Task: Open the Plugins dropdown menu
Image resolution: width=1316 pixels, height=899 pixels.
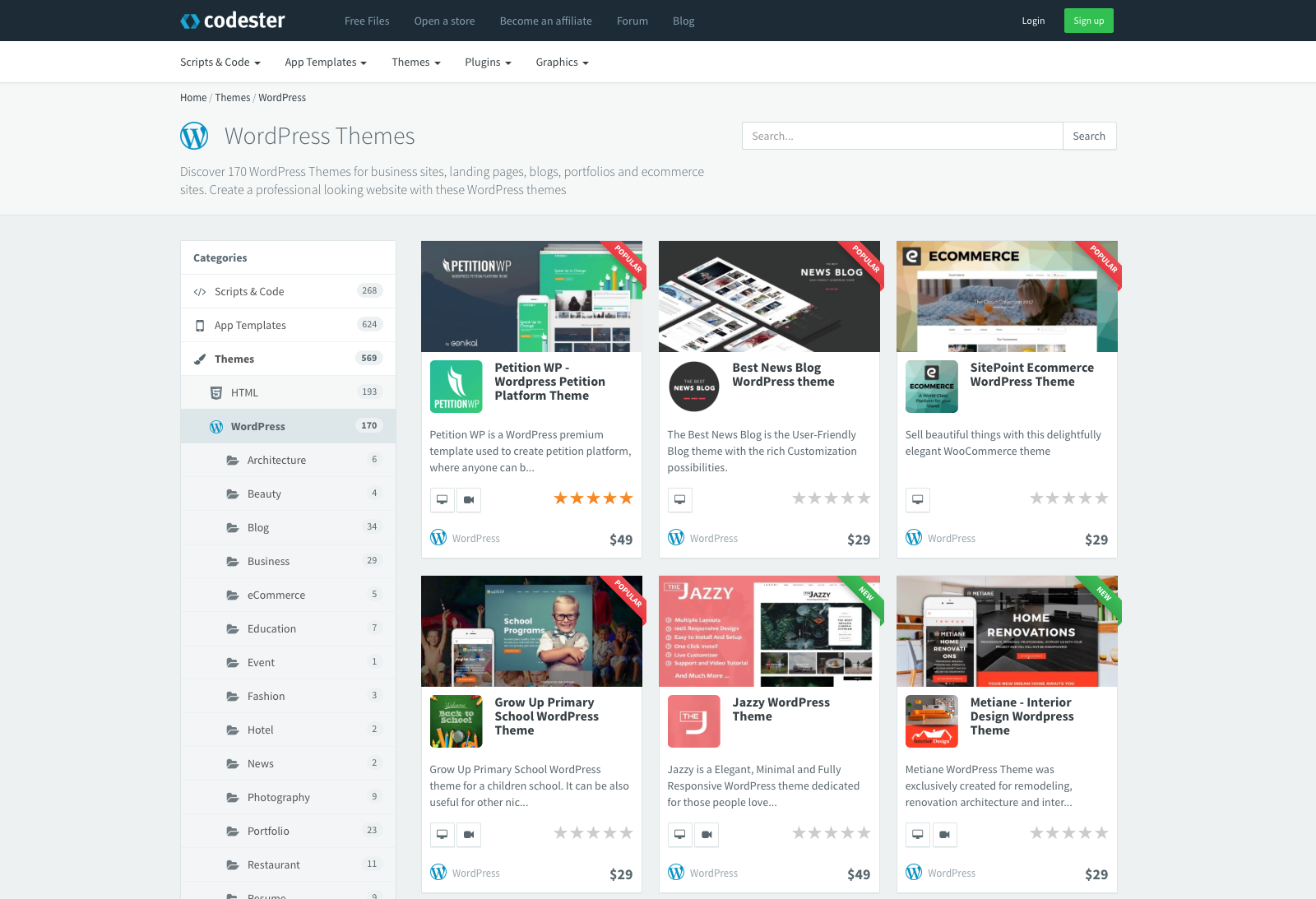Action: [x=488, y=62]
